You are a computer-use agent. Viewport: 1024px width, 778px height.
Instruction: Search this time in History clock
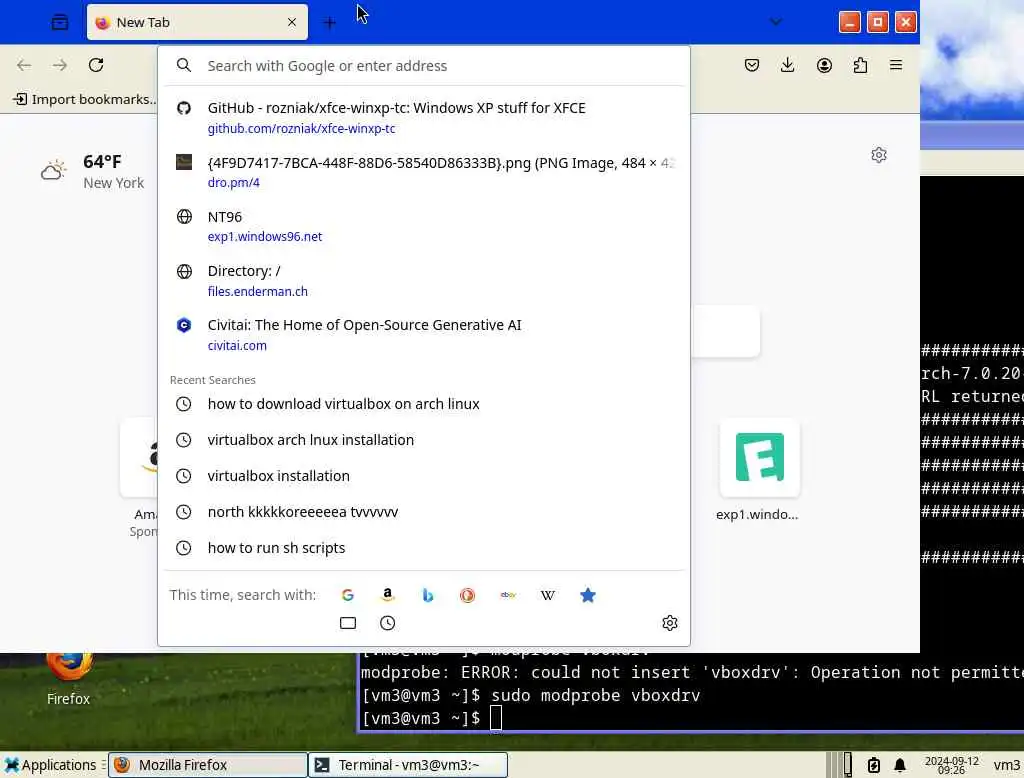387,623
